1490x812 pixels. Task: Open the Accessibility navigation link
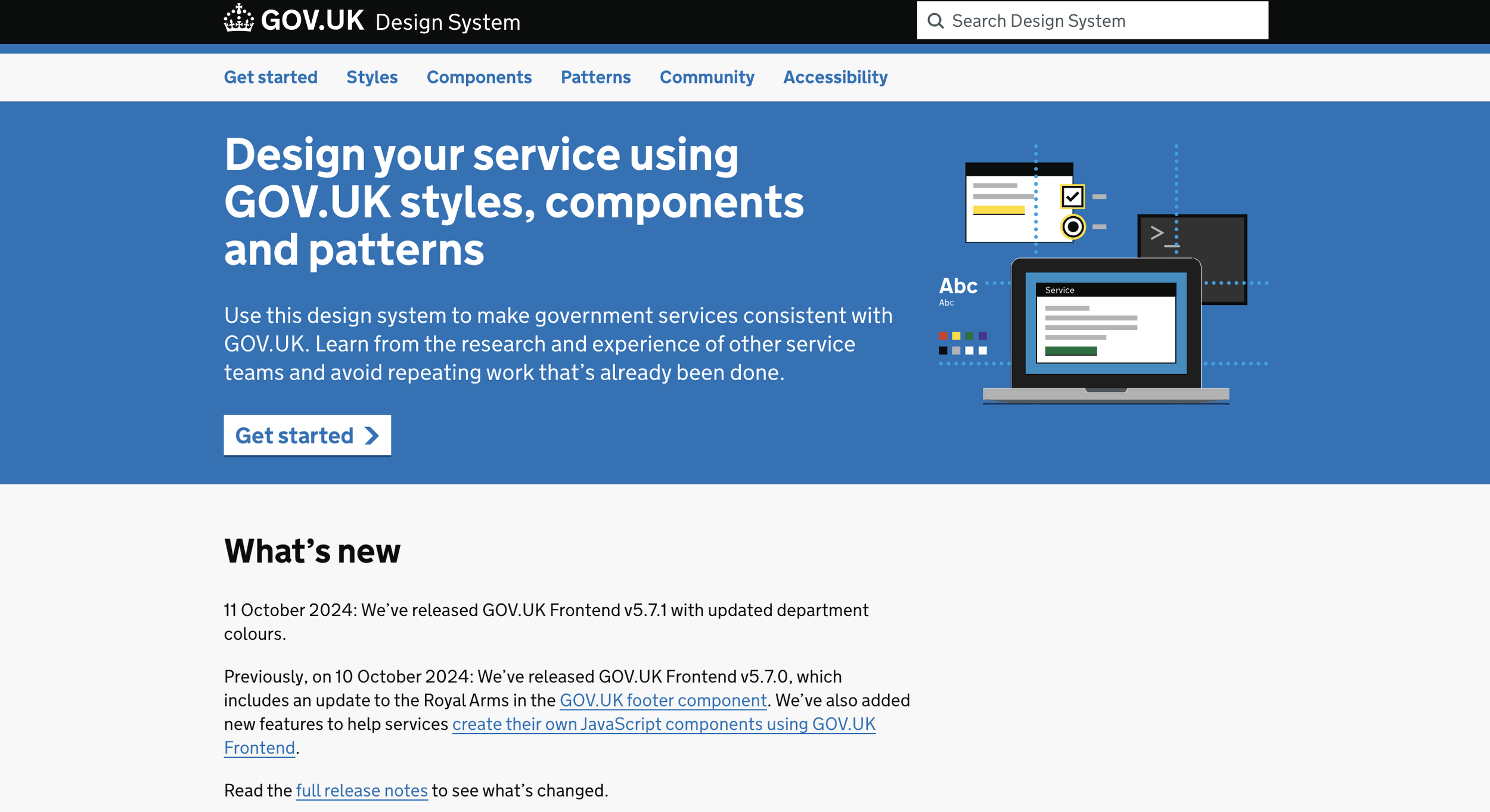click(835, 77)
